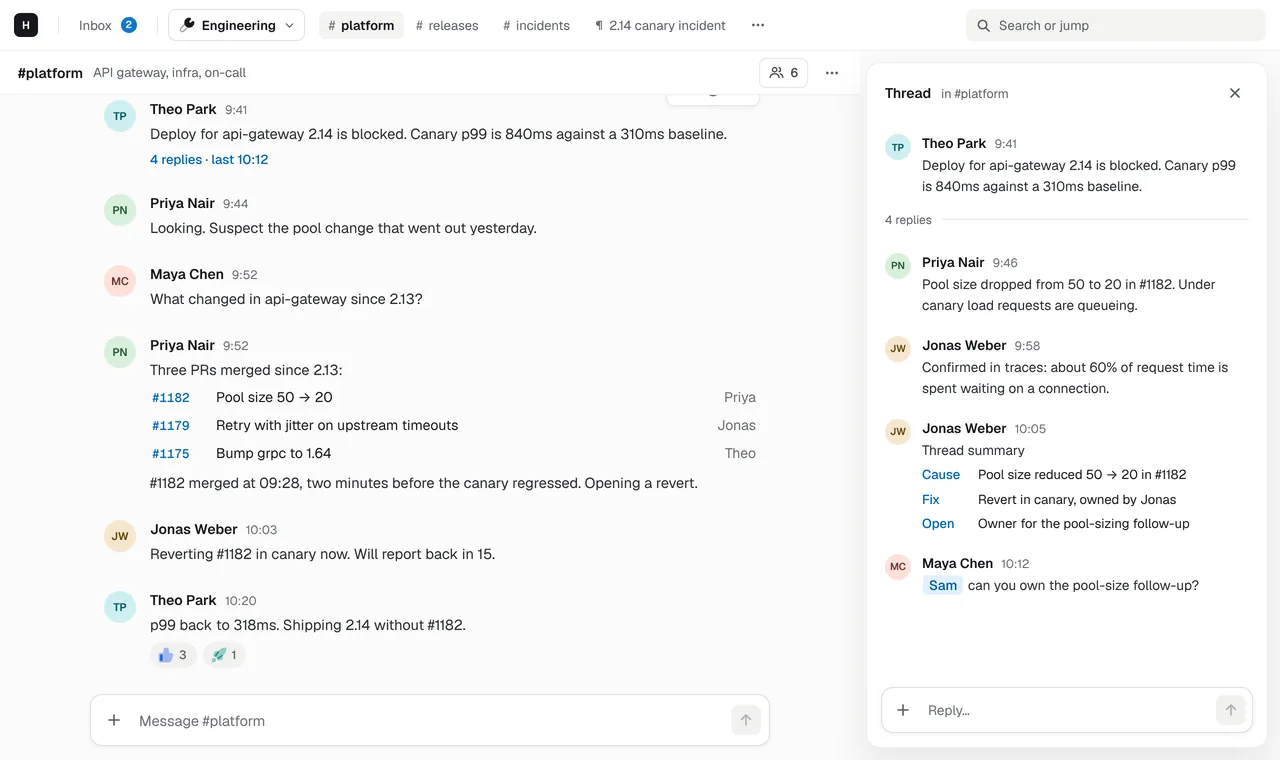Image resolution: width=1280 pixels, height=760 pixels.
Task: Click Maya Chen's avatar in thread at 10:12
Action: pos(898,566)
